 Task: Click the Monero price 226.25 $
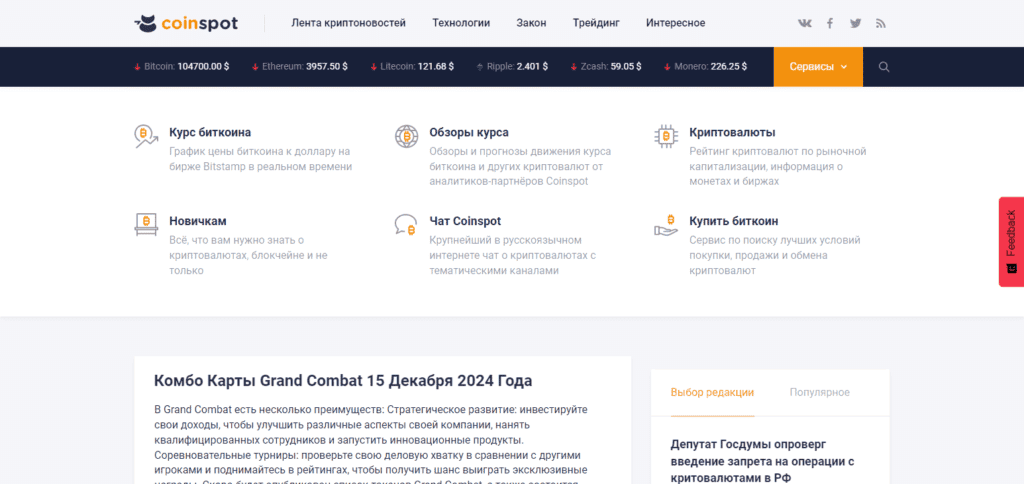[x=729, y=67]
